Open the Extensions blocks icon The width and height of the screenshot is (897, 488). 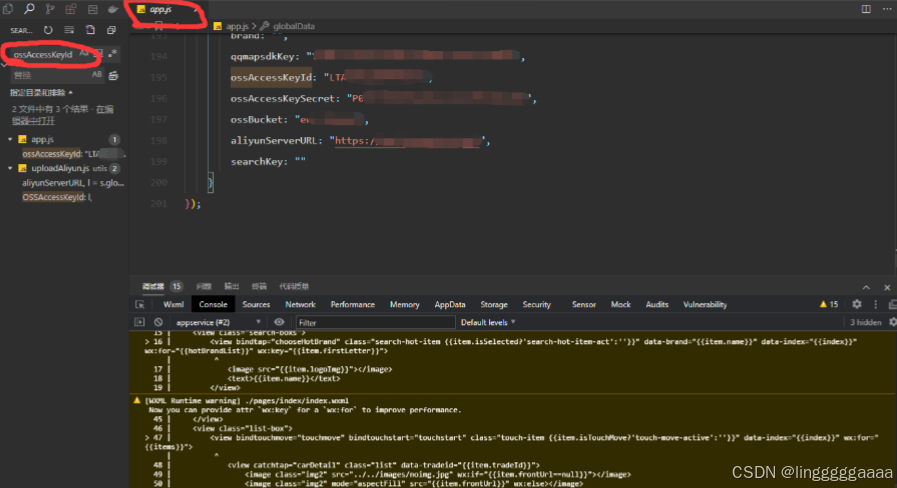tap(70, 9)
